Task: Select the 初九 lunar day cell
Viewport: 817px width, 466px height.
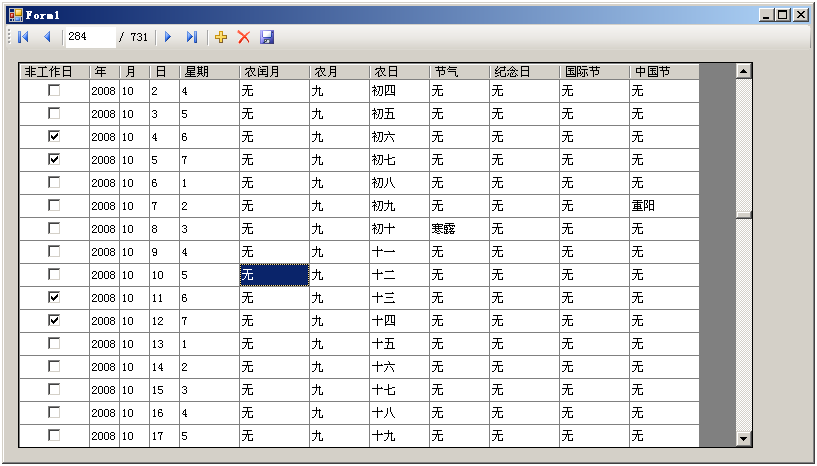Action: click(x=400, y=206)
